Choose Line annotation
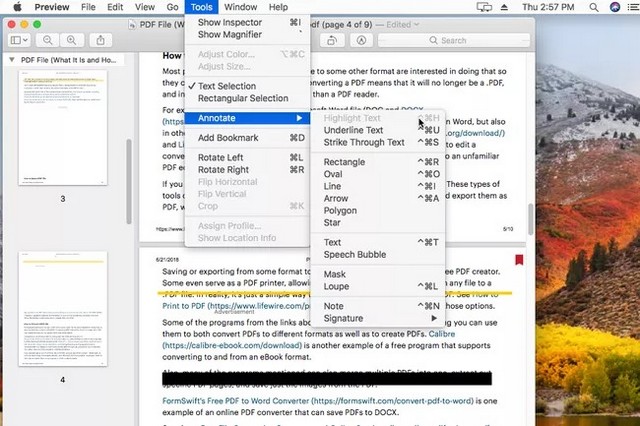The image size is (640, 426). 378,186
